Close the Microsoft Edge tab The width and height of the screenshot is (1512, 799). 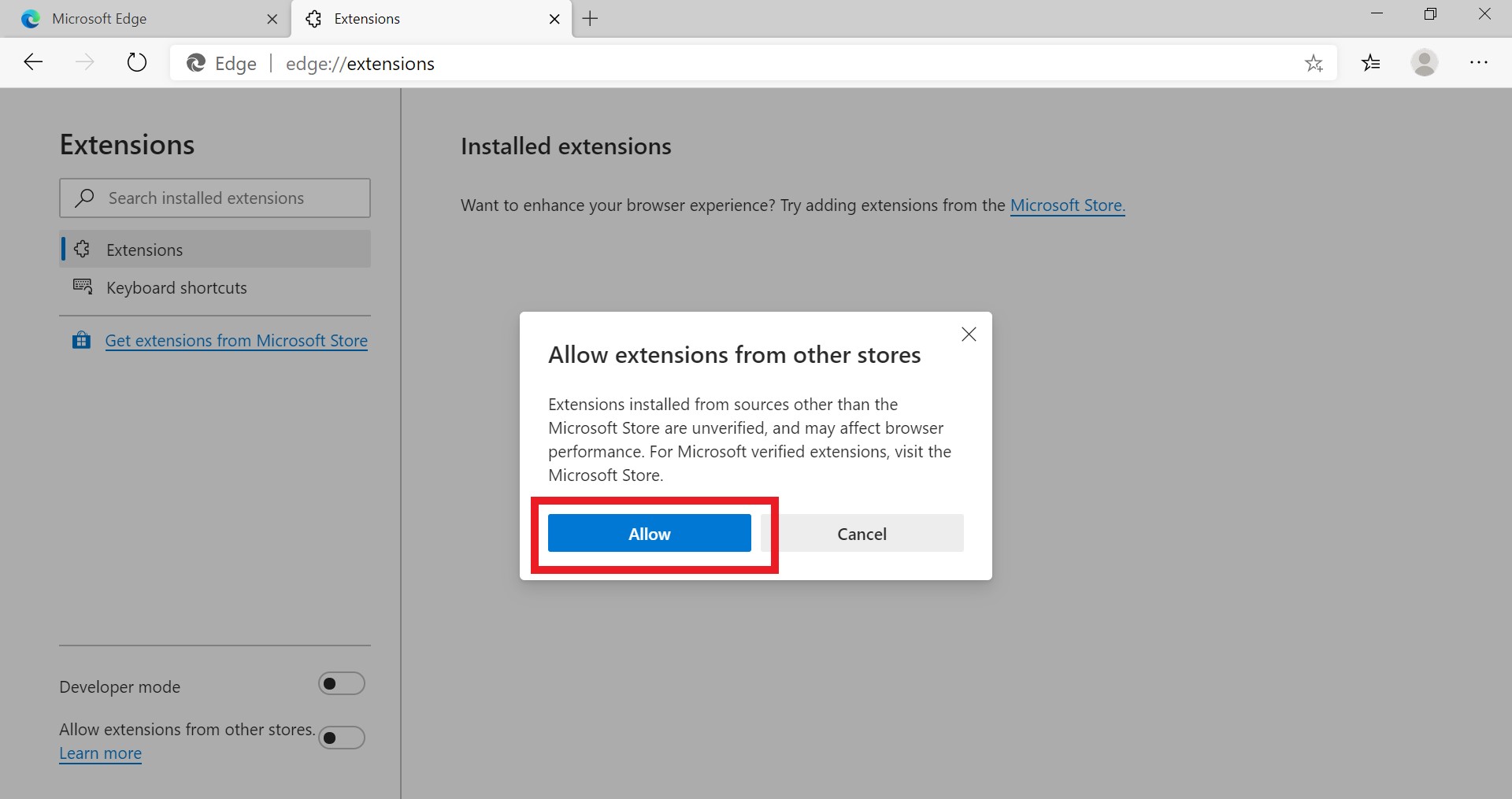pos(272,19)
